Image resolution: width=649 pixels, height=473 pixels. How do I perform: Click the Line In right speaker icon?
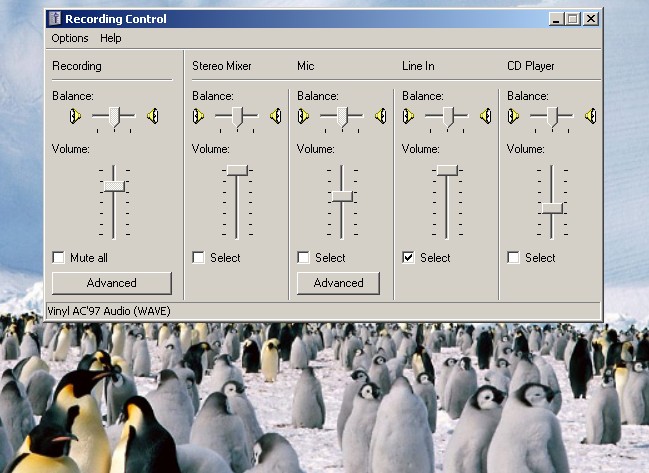(486, 116)
